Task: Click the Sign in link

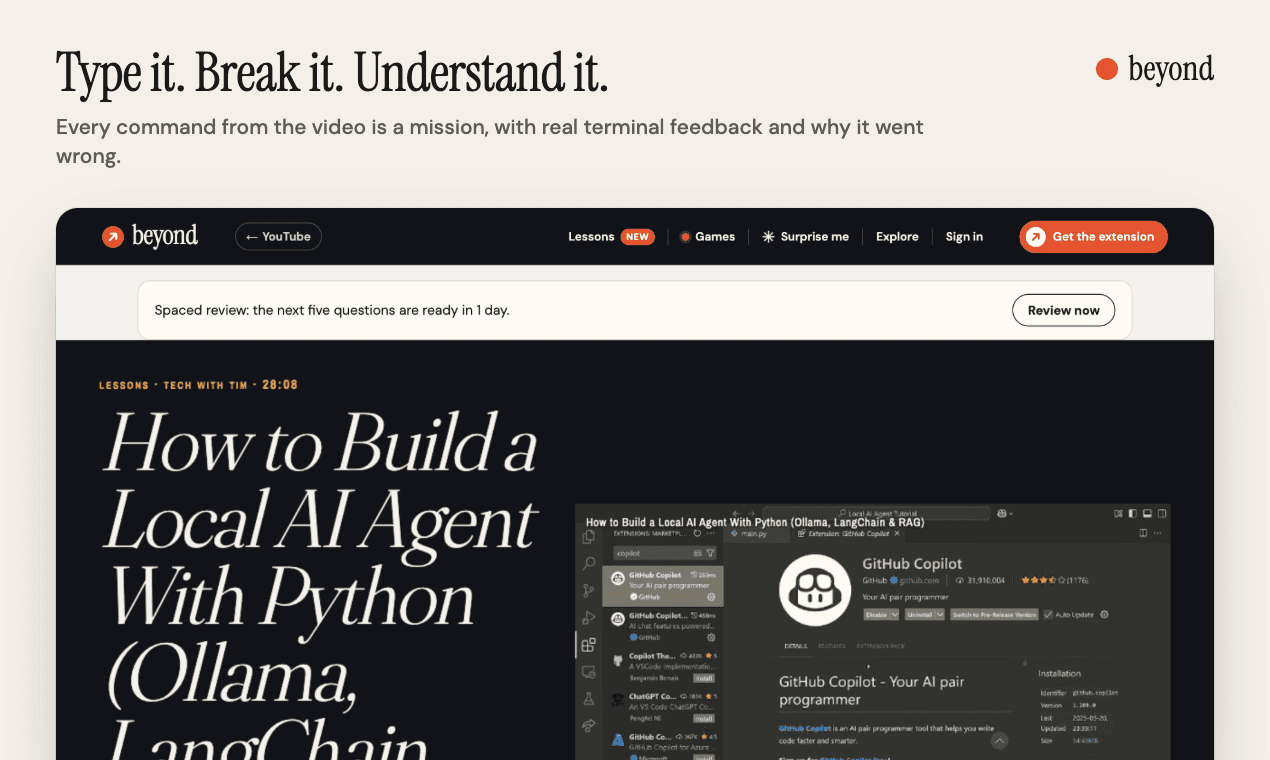Action: tap(964, 237)
